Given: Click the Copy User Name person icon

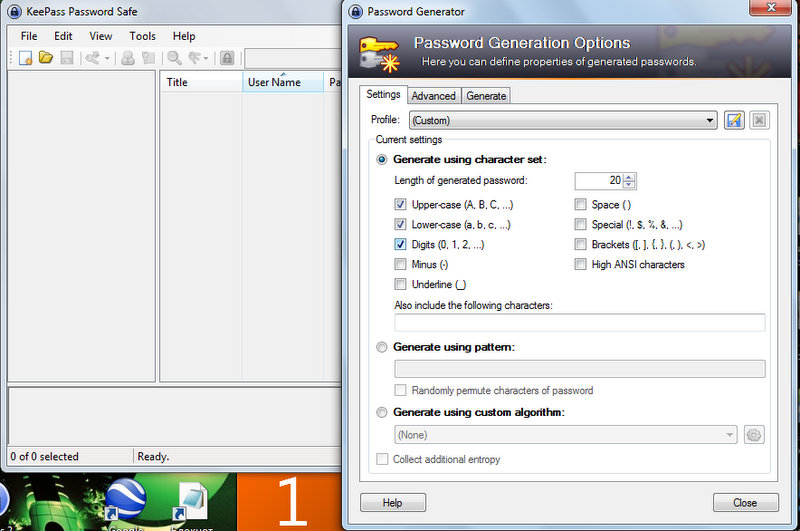Looking at the screenshot, I should pos(128,58).
